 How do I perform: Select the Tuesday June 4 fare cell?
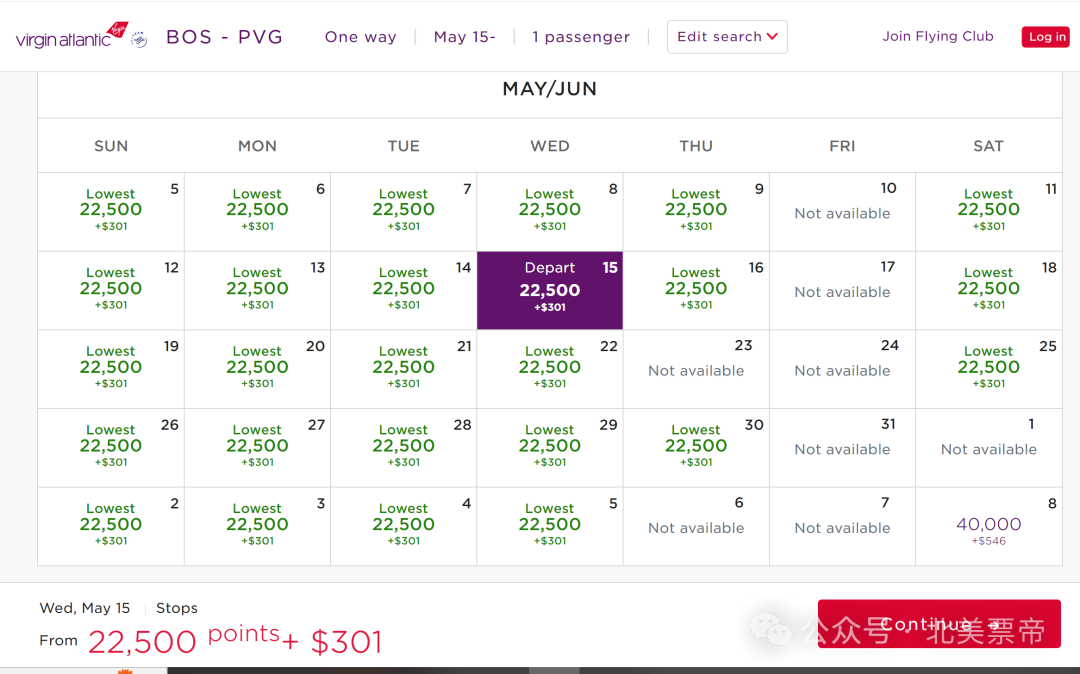coord(403,526)
